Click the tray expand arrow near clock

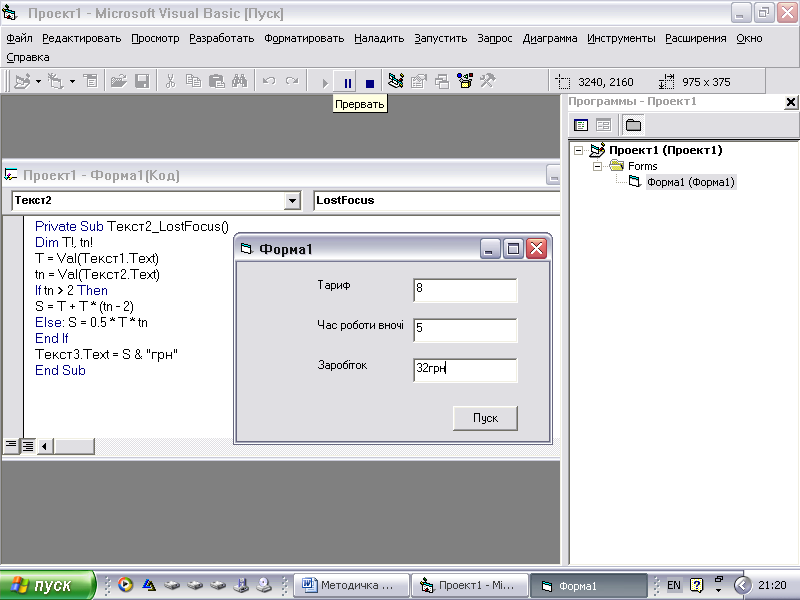(743, 585)
